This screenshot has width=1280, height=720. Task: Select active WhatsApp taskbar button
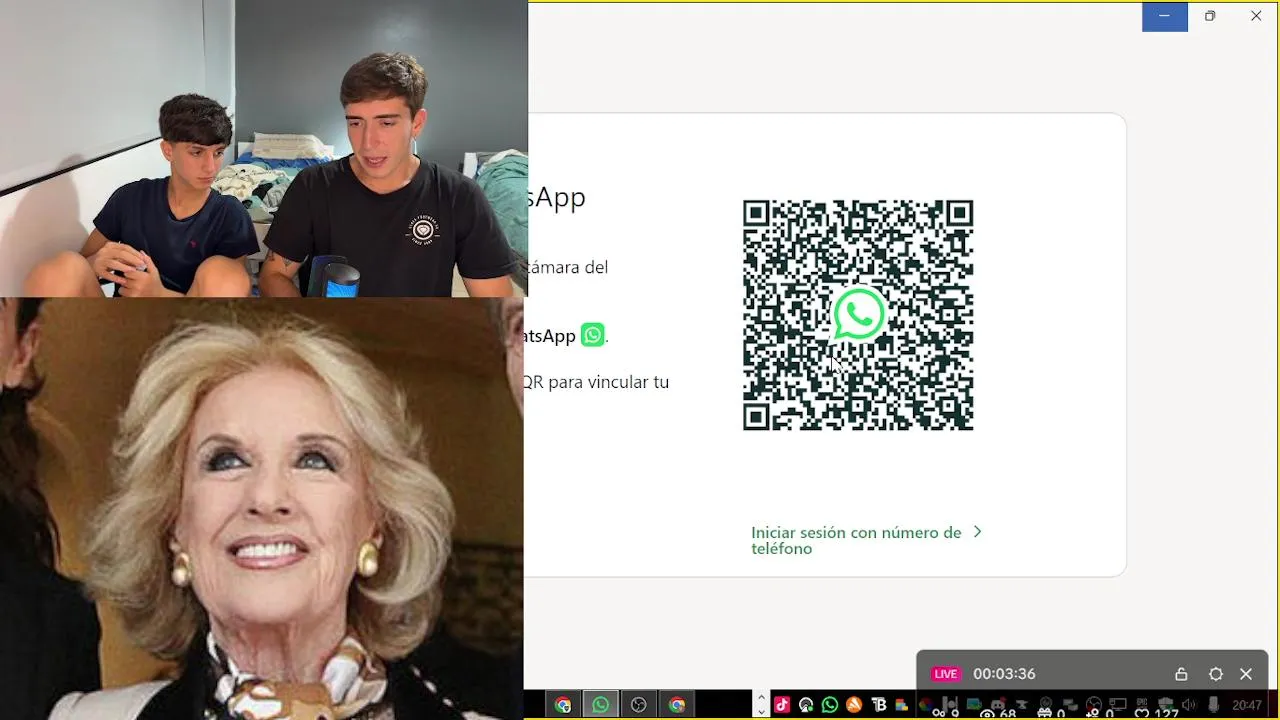(600, 705)
